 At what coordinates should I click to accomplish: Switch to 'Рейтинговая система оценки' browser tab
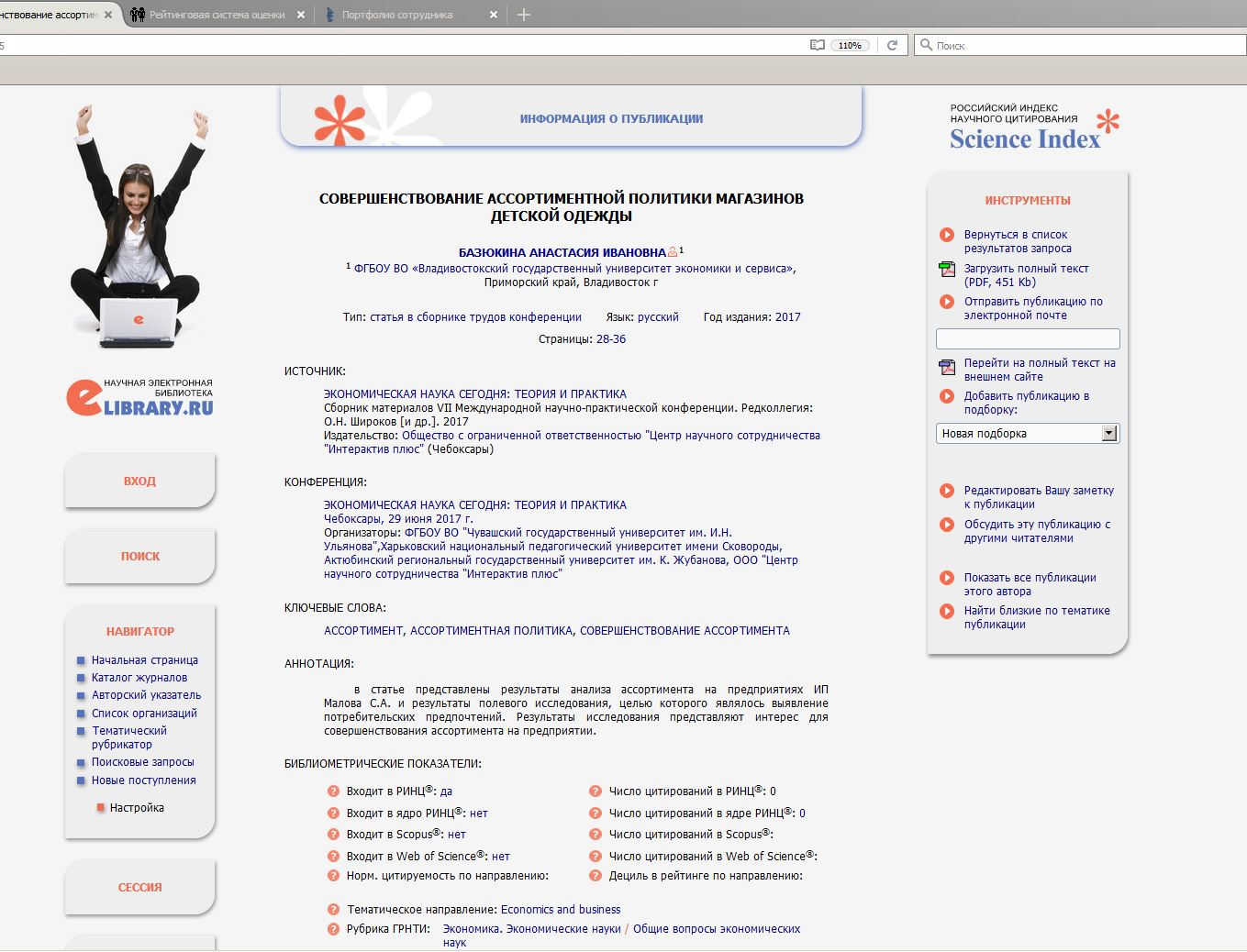point(217,15)
